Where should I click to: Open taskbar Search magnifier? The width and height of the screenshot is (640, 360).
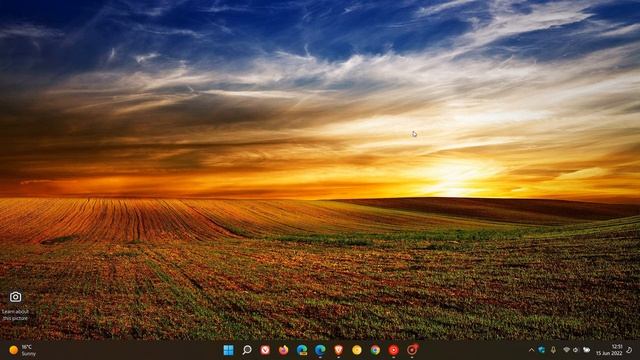(247, 350)
